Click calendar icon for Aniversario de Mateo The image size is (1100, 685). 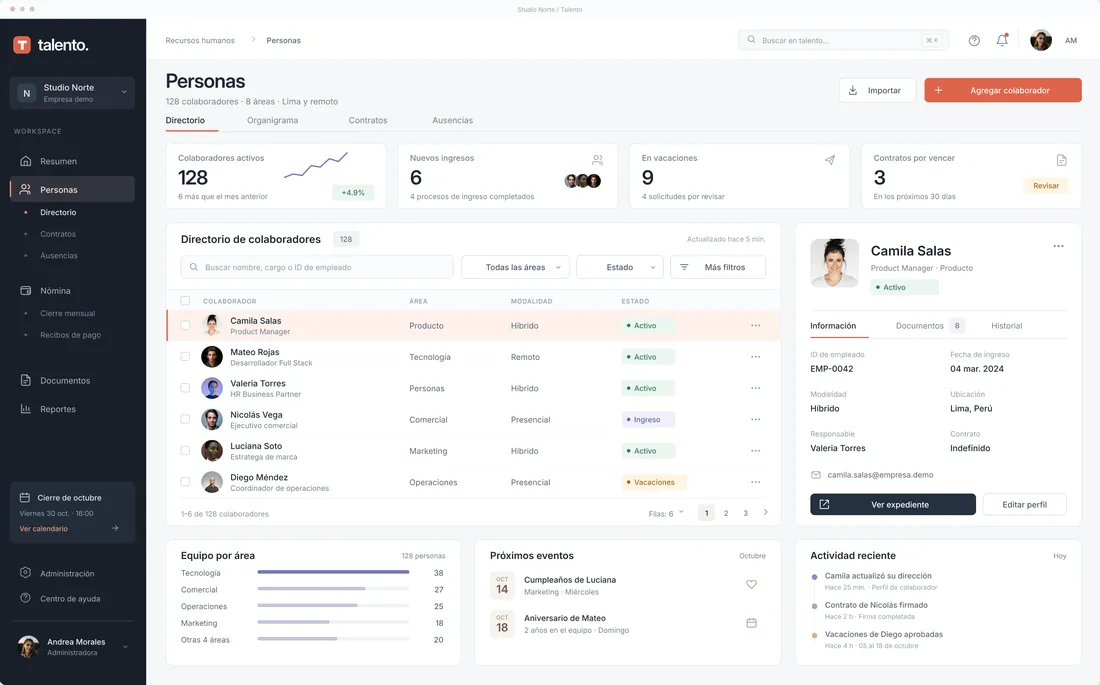tap(751, 623)
